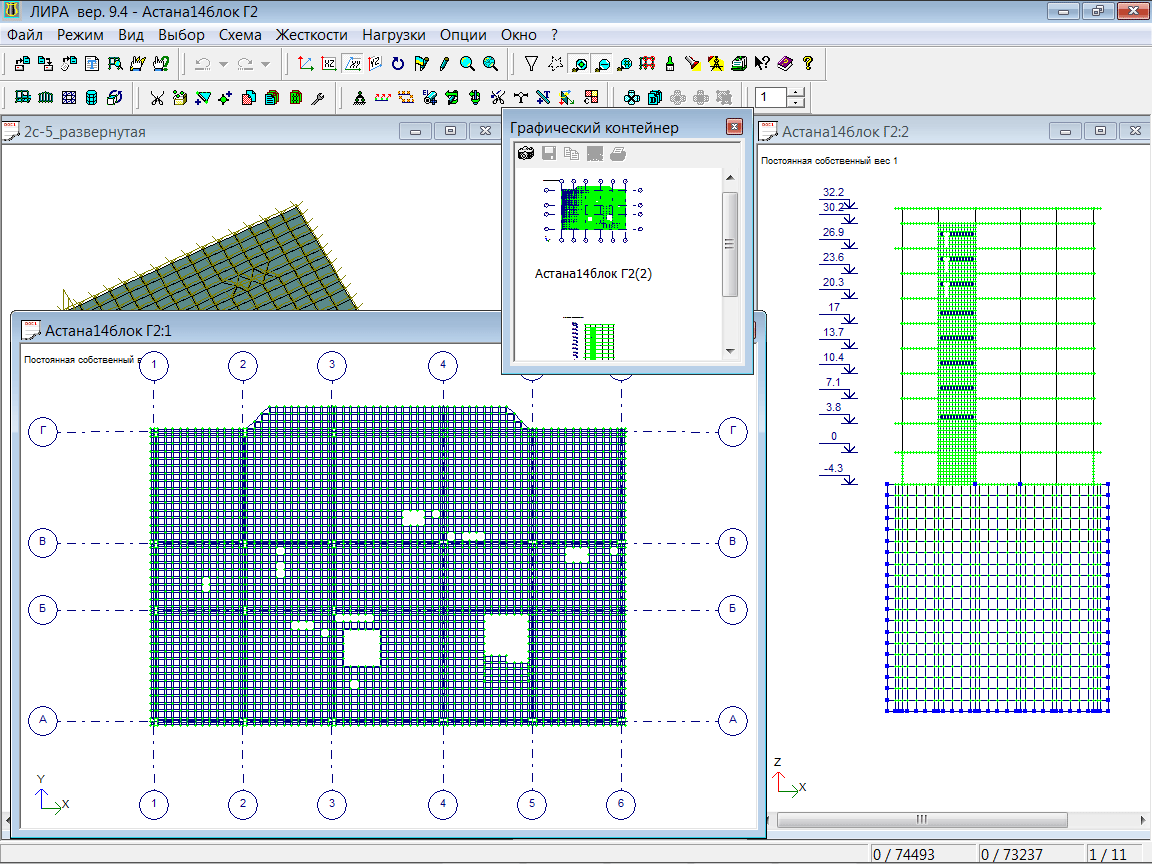Viewport: 1152px width, 864px height.
Task: Click the yellow question mark help icon
Action: (808, 64)
